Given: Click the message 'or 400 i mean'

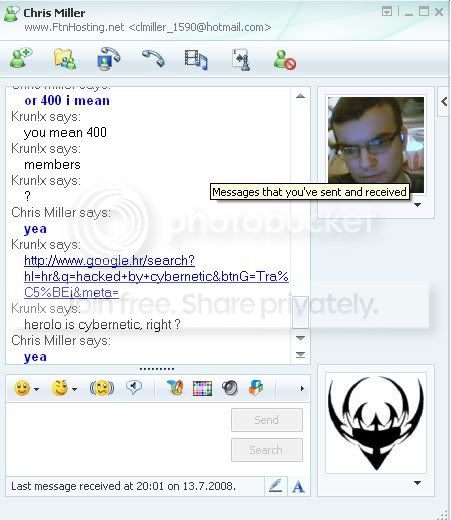Looking at the screenshot, I should click(x=67, y=101).
